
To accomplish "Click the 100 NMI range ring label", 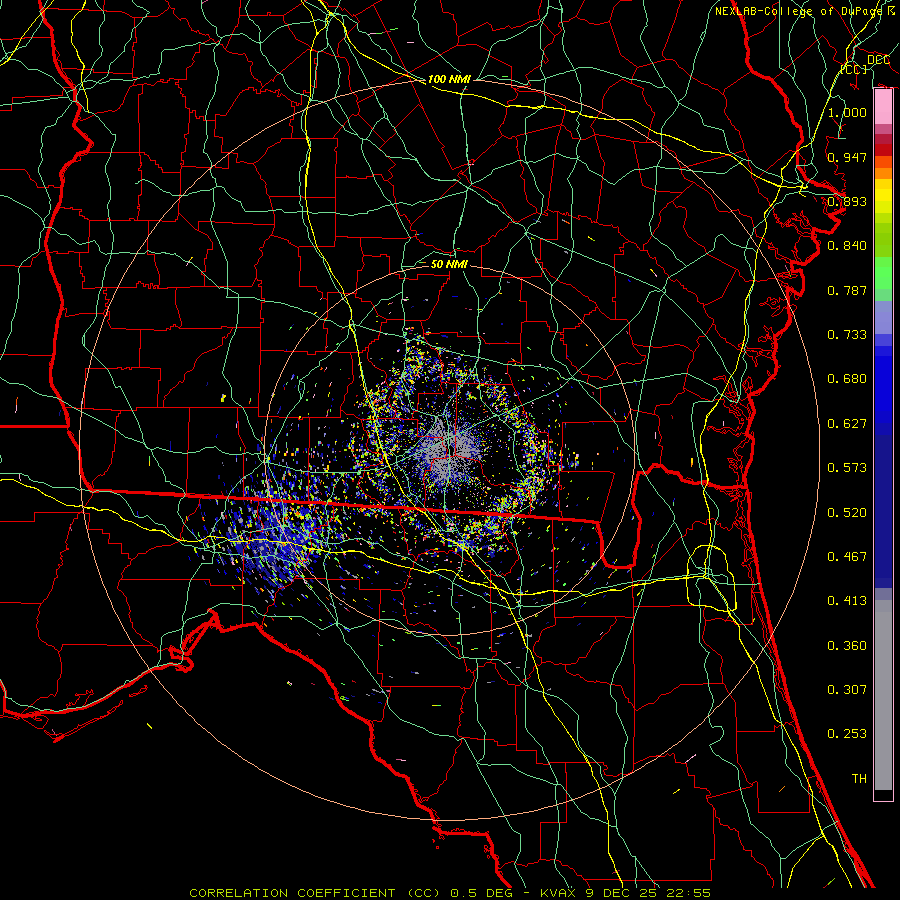I will pos(449,79).
